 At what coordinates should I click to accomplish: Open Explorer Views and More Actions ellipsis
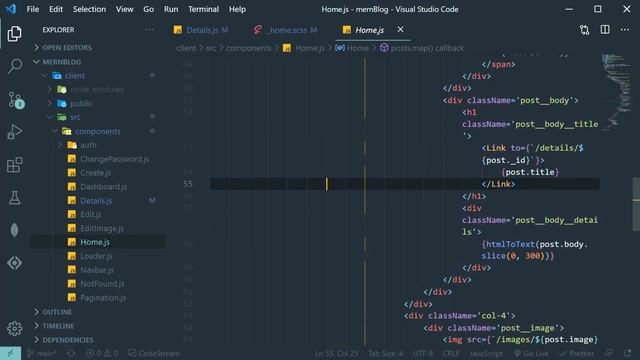[x=149, y=30]
